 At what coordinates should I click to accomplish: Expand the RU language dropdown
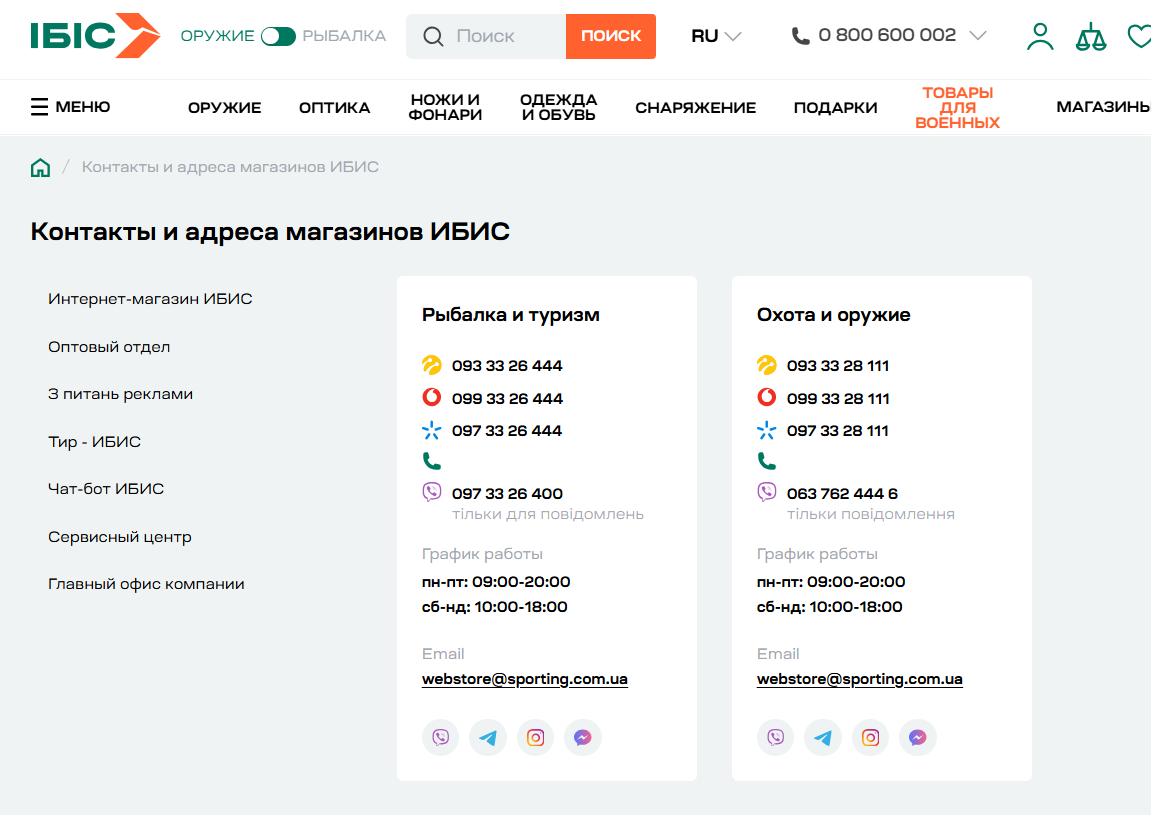point(716,36)
